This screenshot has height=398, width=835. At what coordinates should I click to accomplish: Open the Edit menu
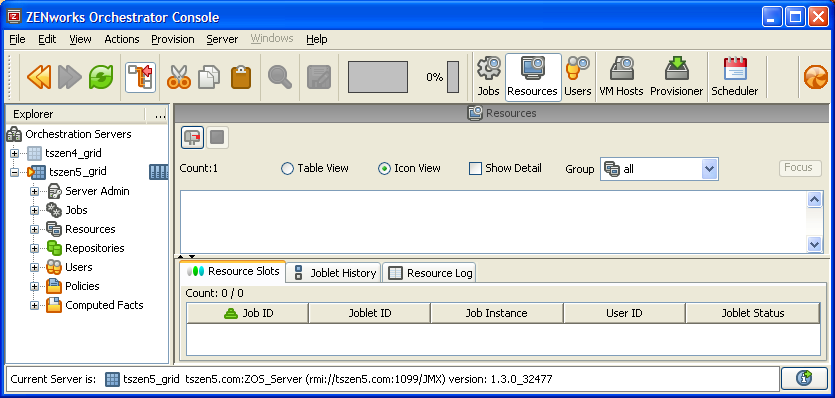coord(47,39)
